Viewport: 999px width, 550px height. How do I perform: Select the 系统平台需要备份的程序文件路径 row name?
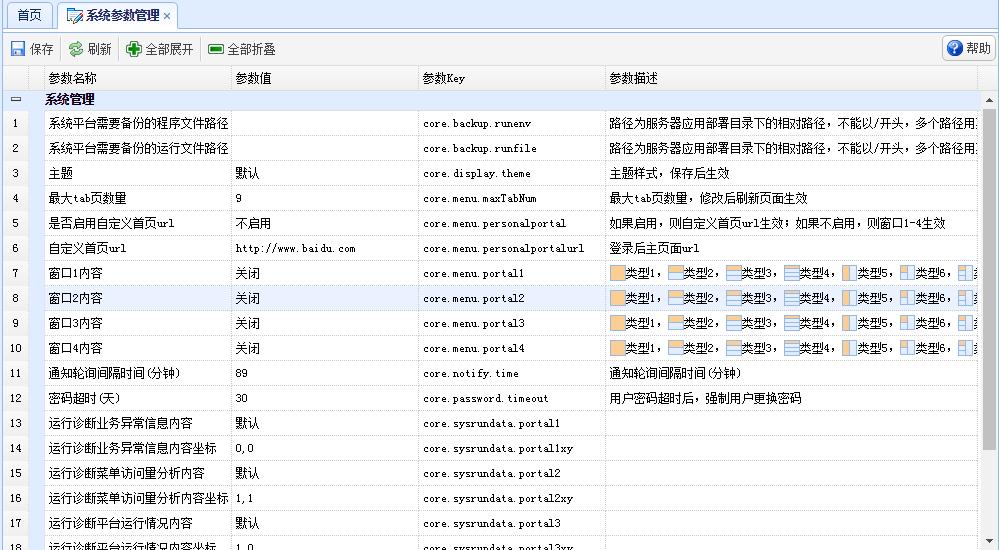138,123
